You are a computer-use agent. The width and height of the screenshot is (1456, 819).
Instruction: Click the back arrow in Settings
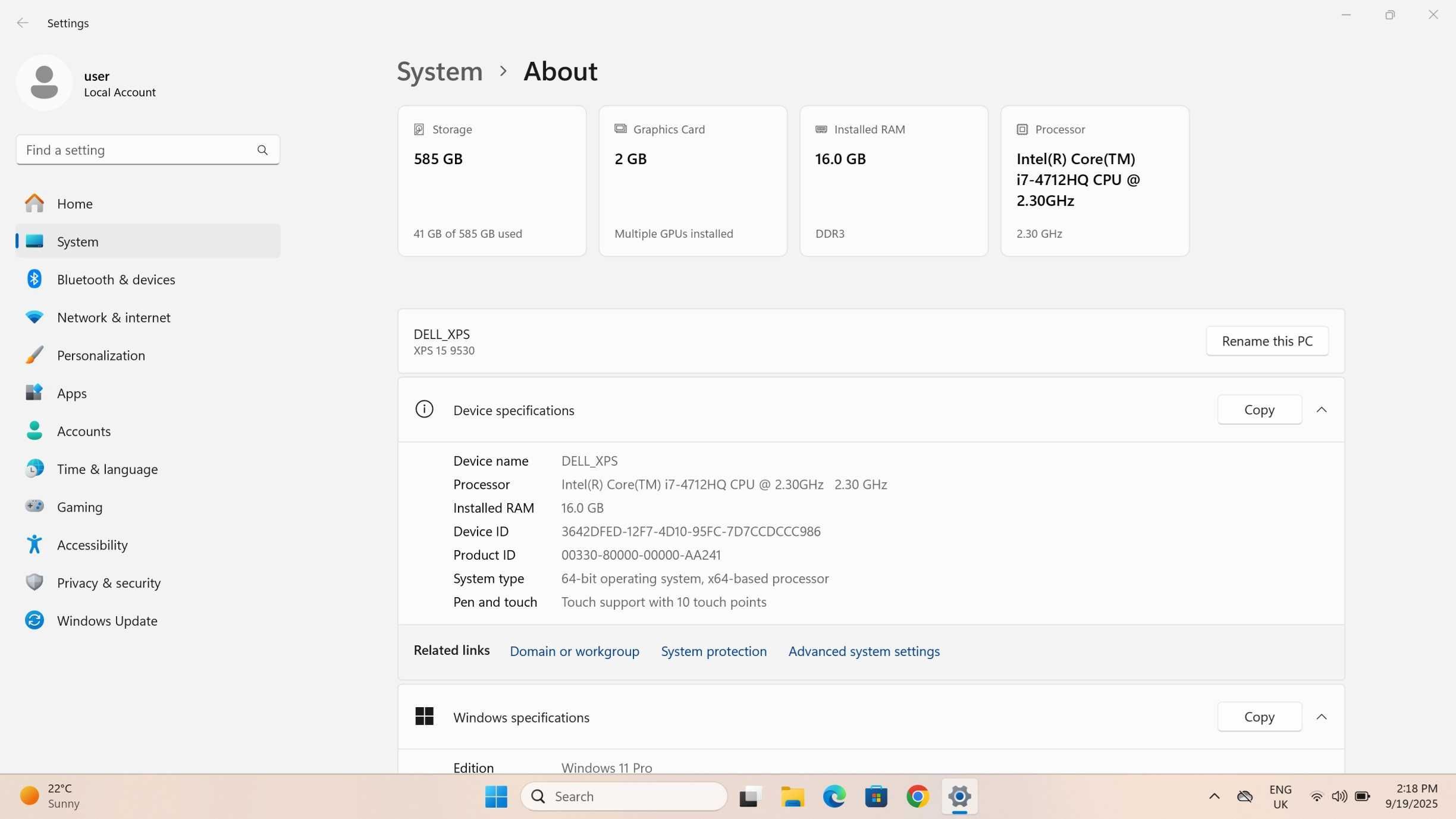pyautogui.click(x=23, y=23)
